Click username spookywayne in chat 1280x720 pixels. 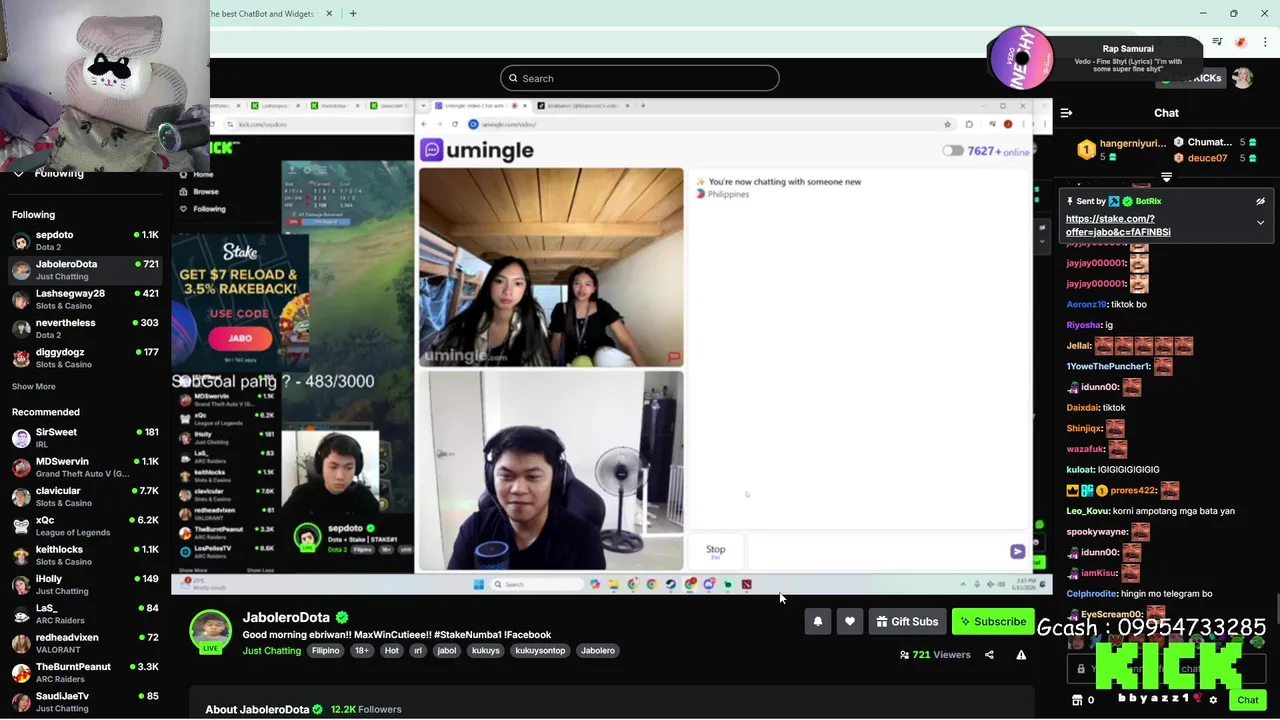1097,532
